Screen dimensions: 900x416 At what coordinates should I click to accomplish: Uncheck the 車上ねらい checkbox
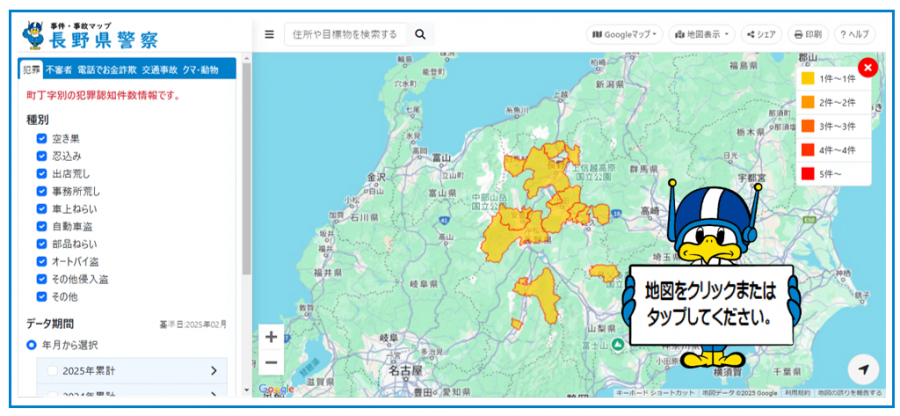[41, 208]
